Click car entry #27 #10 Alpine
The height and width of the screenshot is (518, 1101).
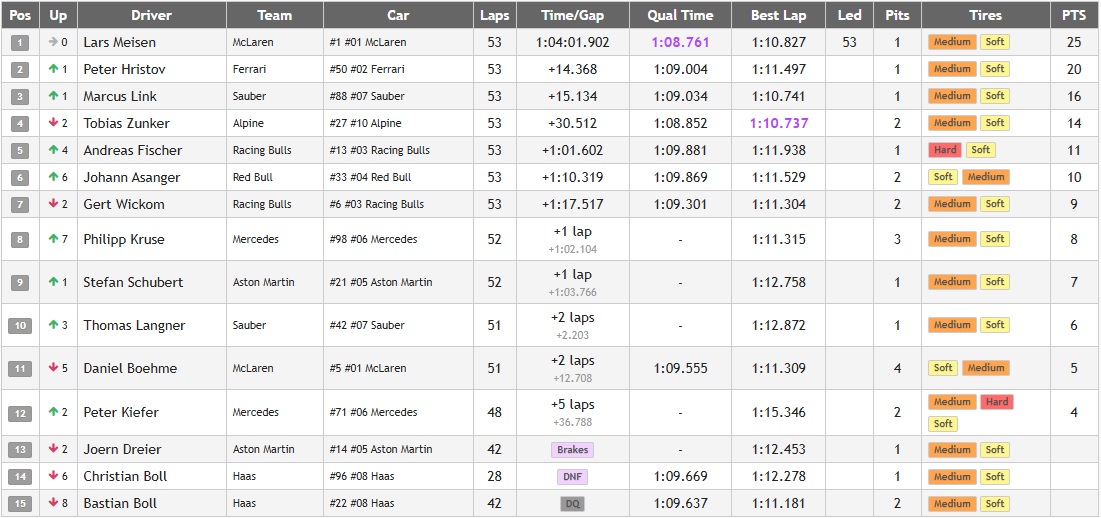[365, 123]
